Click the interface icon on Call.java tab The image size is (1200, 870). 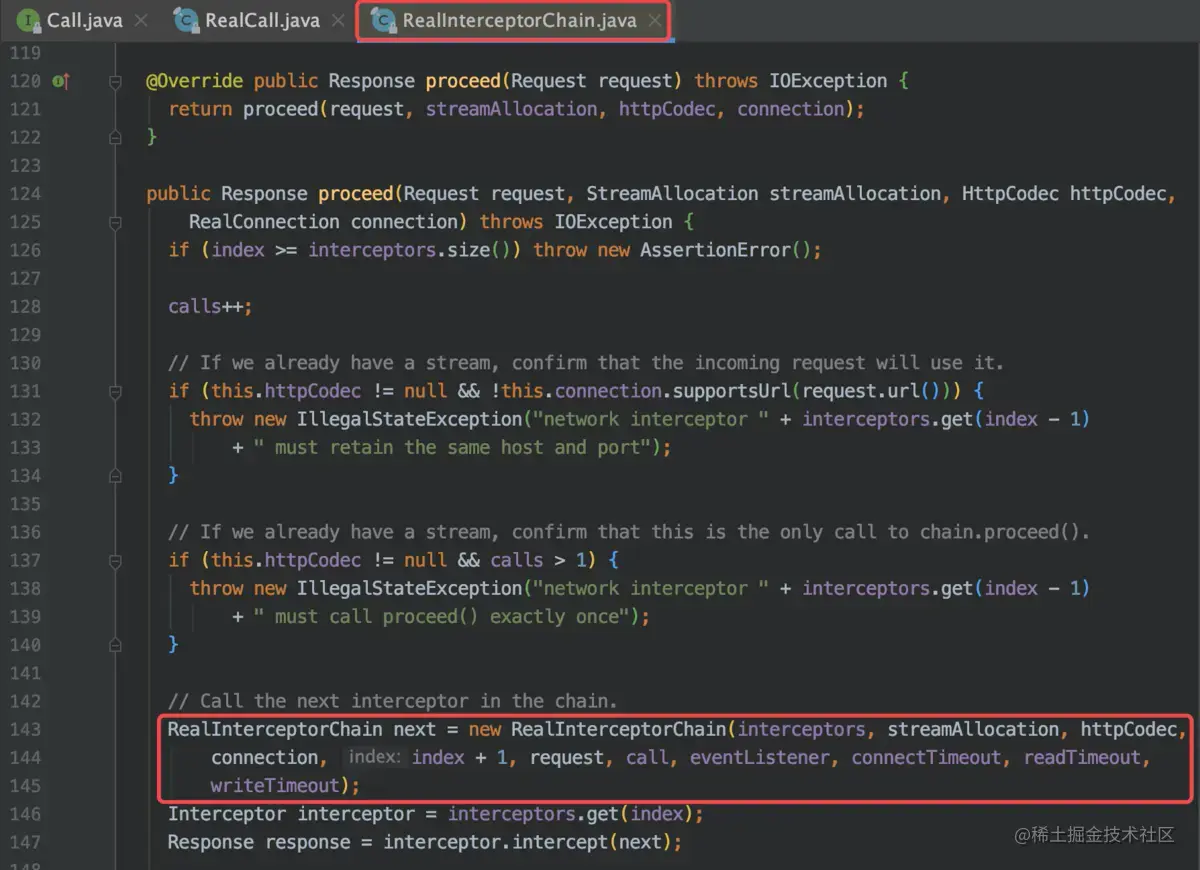click(28, 20)
